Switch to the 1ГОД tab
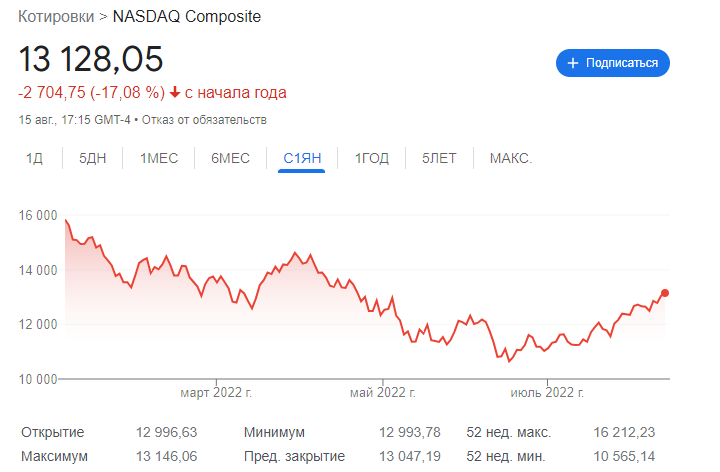The width and height of the screenshot is (720, 472). tap(372, 158)
